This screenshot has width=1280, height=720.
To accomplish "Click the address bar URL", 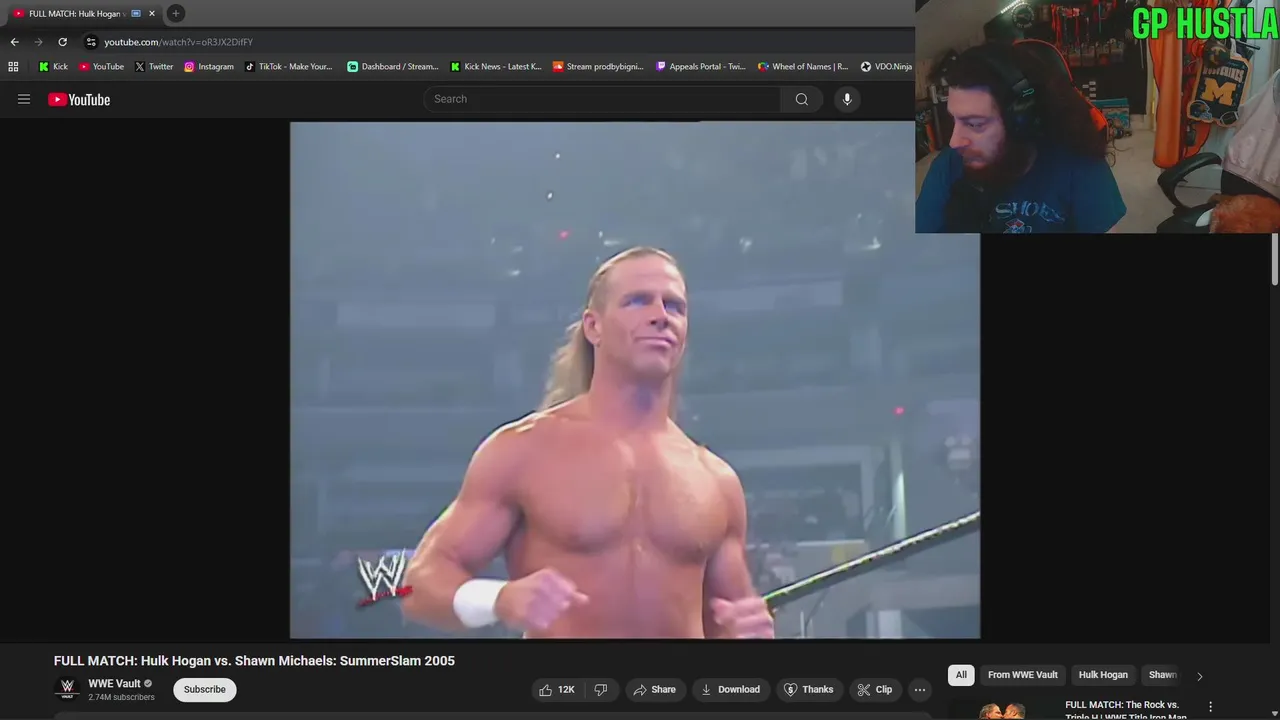I will click(x=179, y=42).
